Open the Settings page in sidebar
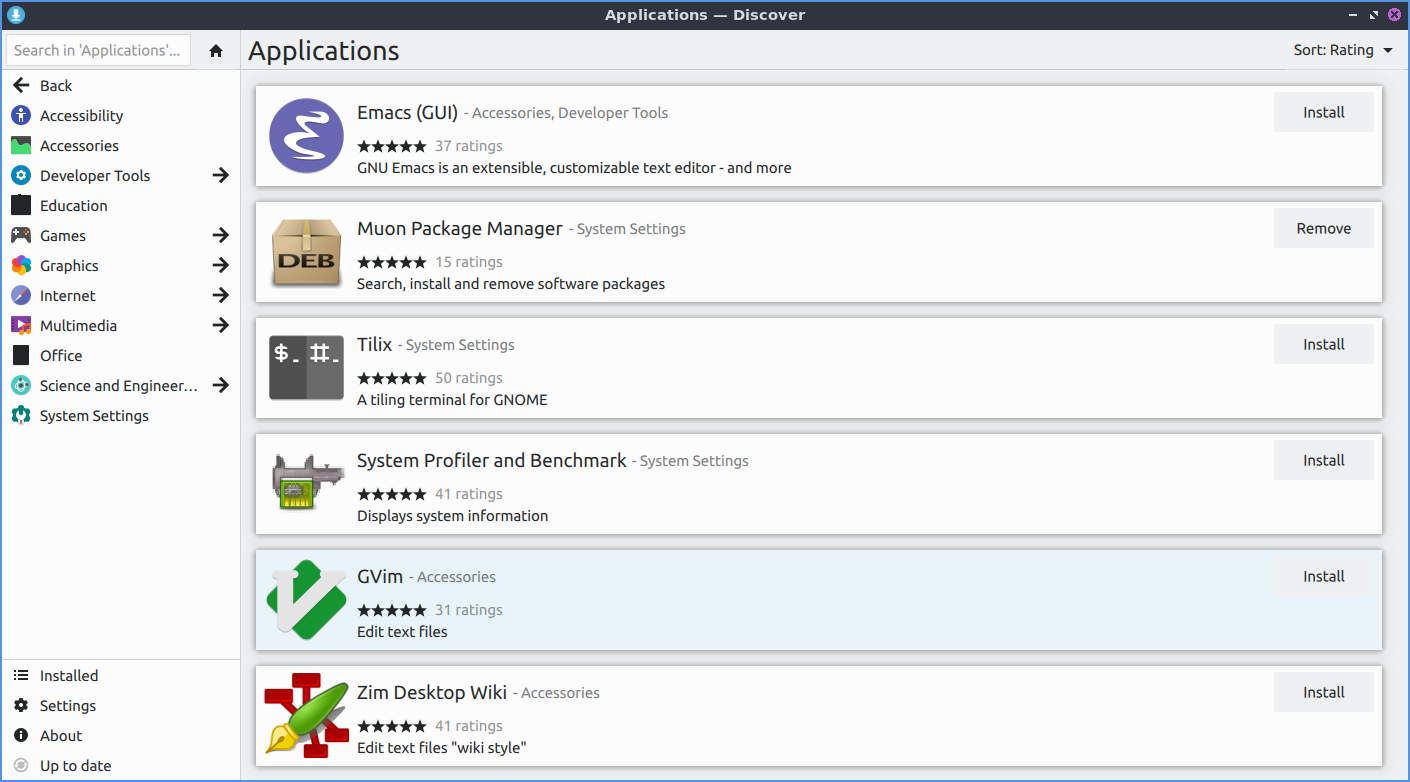1410x782 pixels. point(67,706)
